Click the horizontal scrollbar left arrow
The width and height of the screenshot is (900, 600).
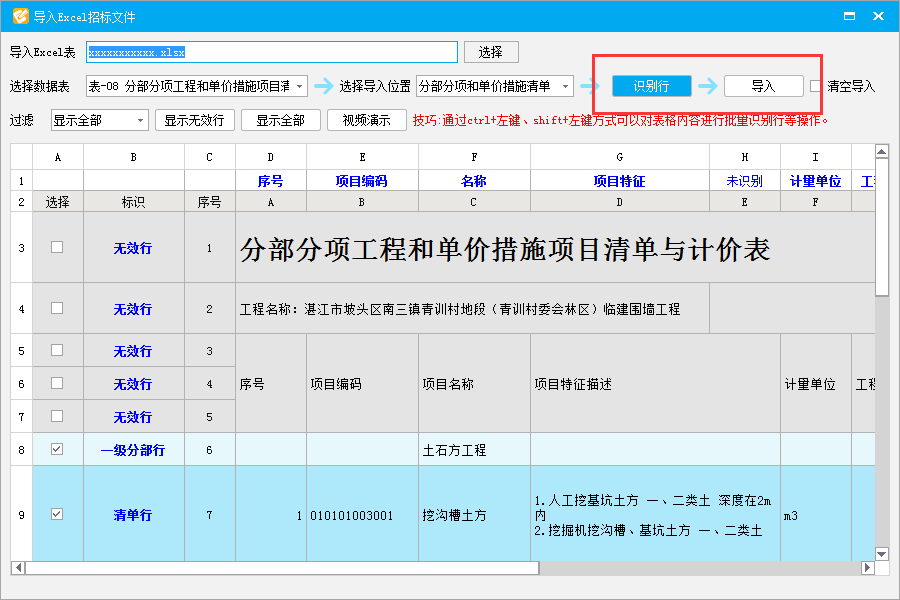click(x=18, y=568)
